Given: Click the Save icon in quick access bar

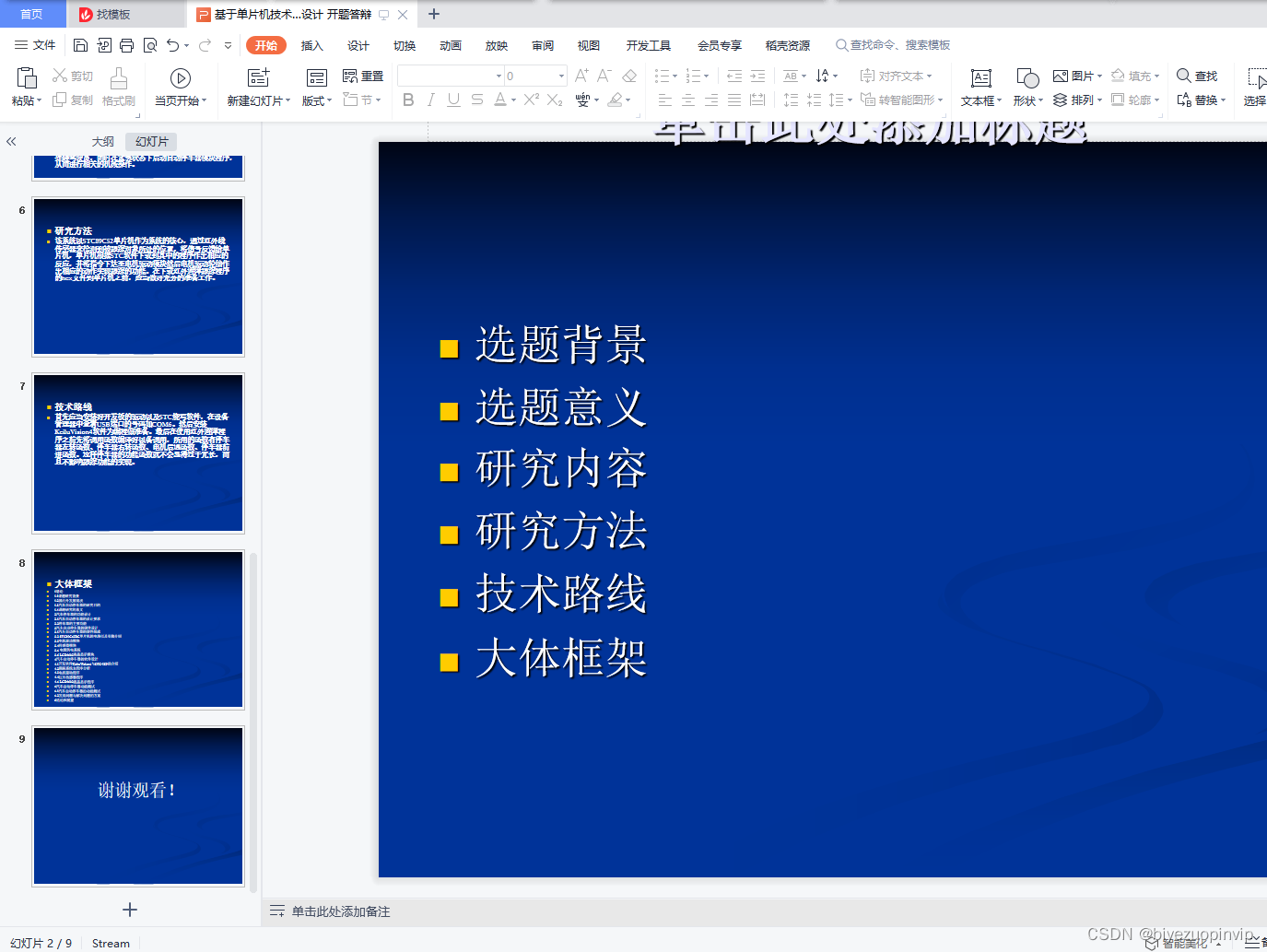Looking at the screenshot, I should pyautogui.click(x=80, y=45).
